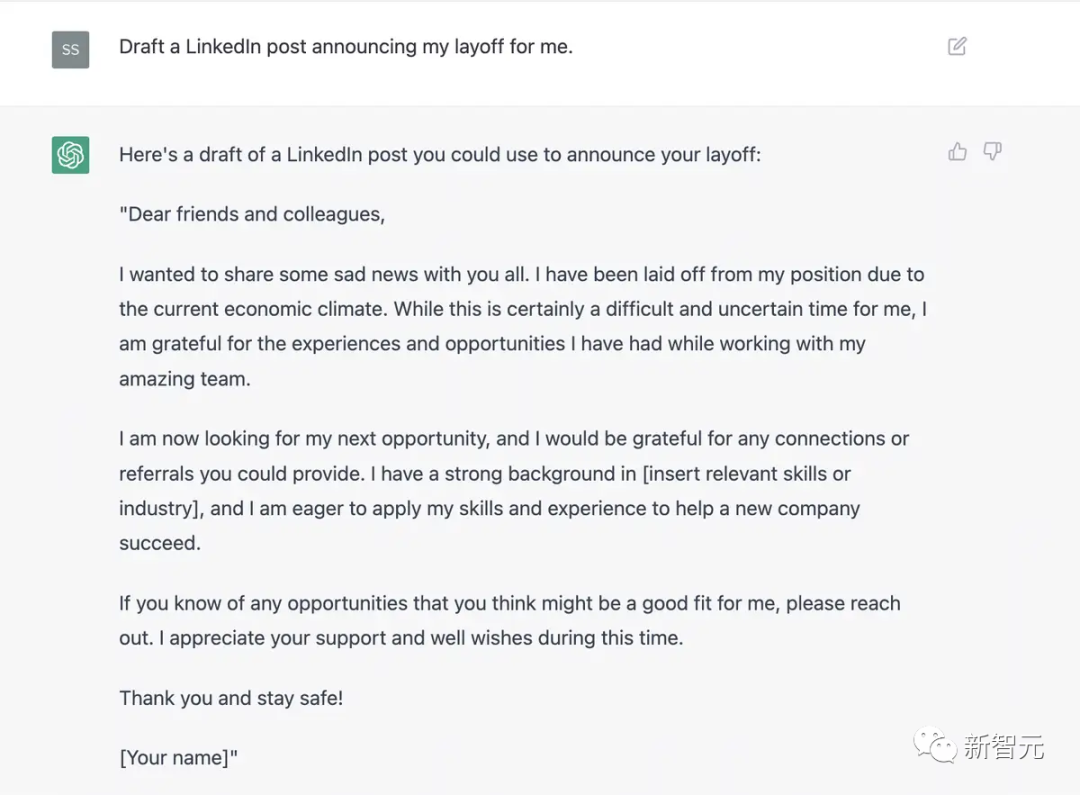Click the 新智元 watermark text
Viewport: 1080px width, 795px height.
pyautogui.click(x=1003, y=746)
